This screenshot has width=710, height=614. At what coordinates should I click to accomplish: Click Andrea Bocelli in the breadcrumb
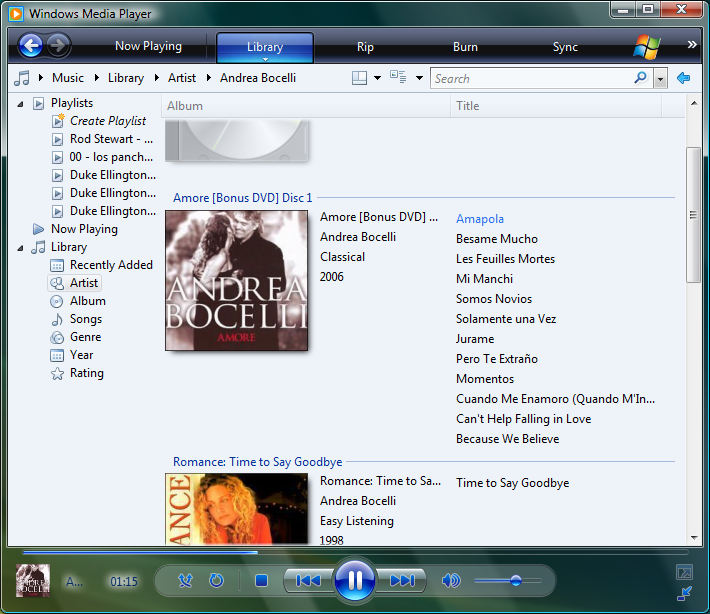point(258,78)
